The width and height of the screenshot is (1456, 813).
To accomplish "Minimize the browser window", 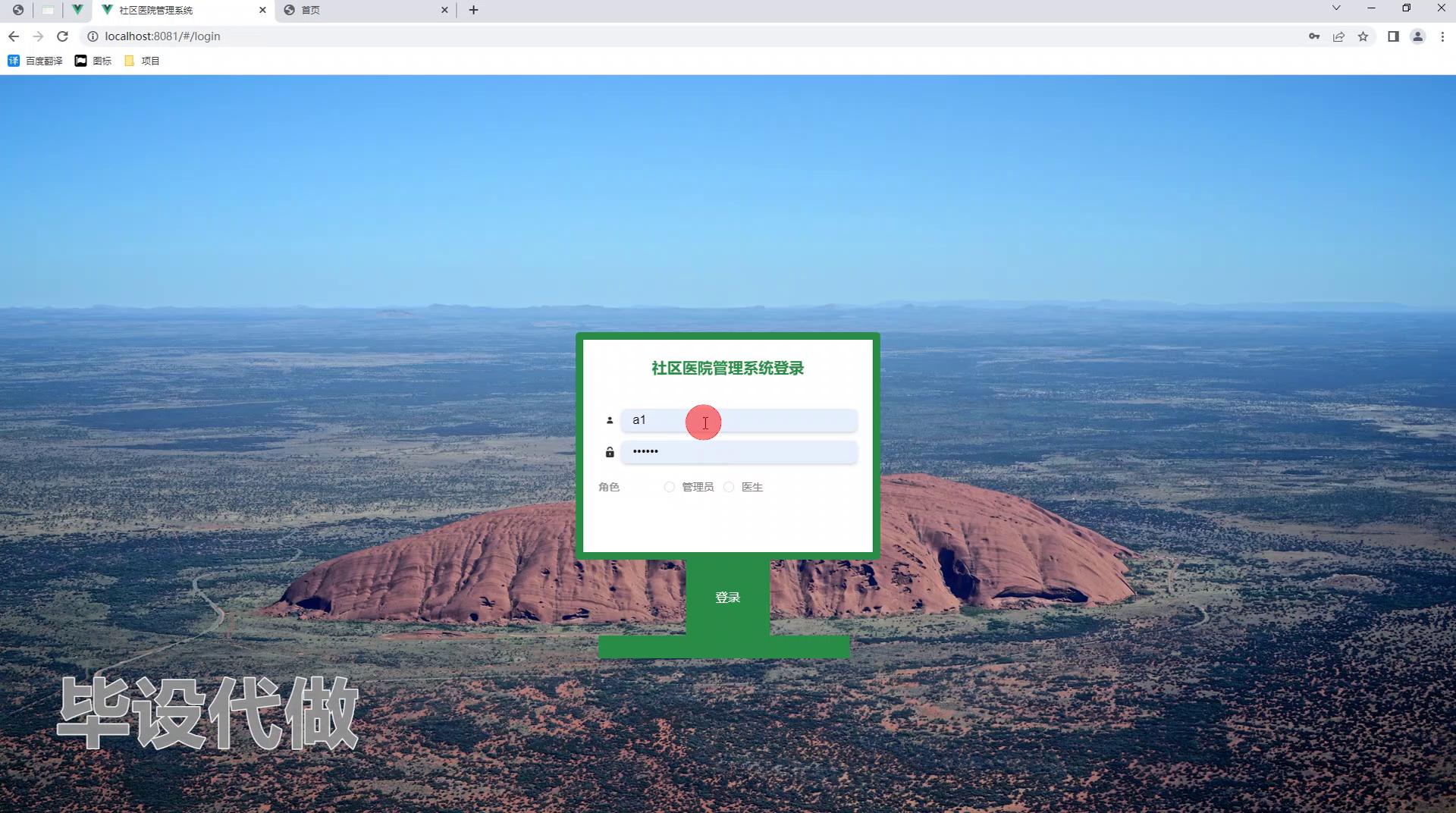I will (x=1371, y=8).
